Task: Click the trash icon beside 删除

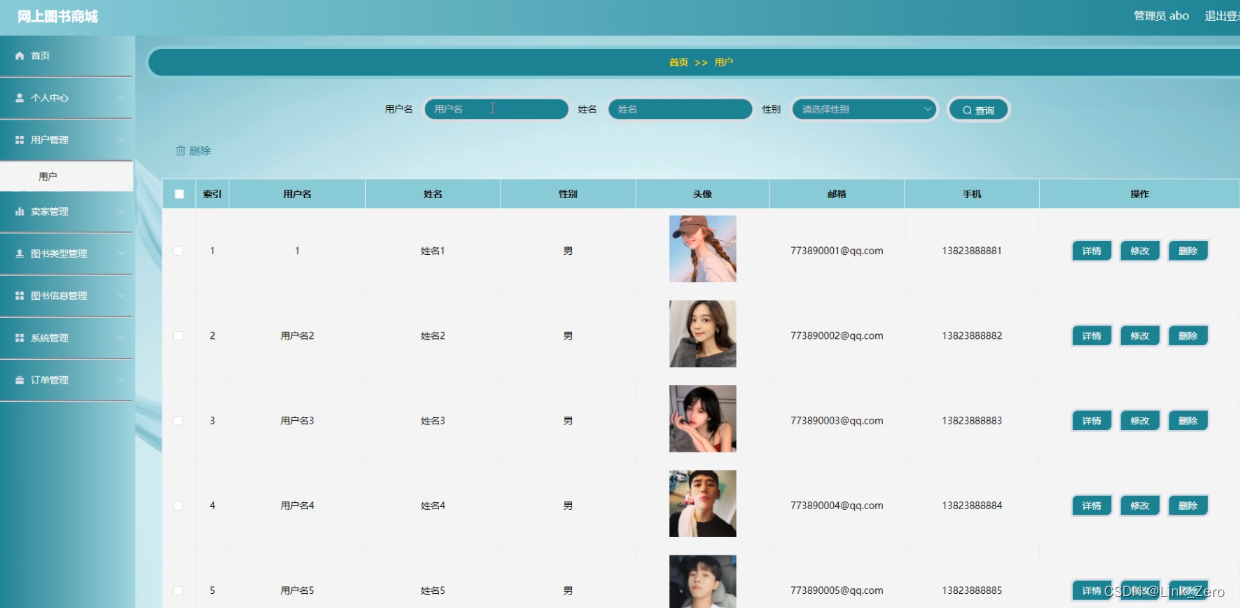Action: click(183, 148)
